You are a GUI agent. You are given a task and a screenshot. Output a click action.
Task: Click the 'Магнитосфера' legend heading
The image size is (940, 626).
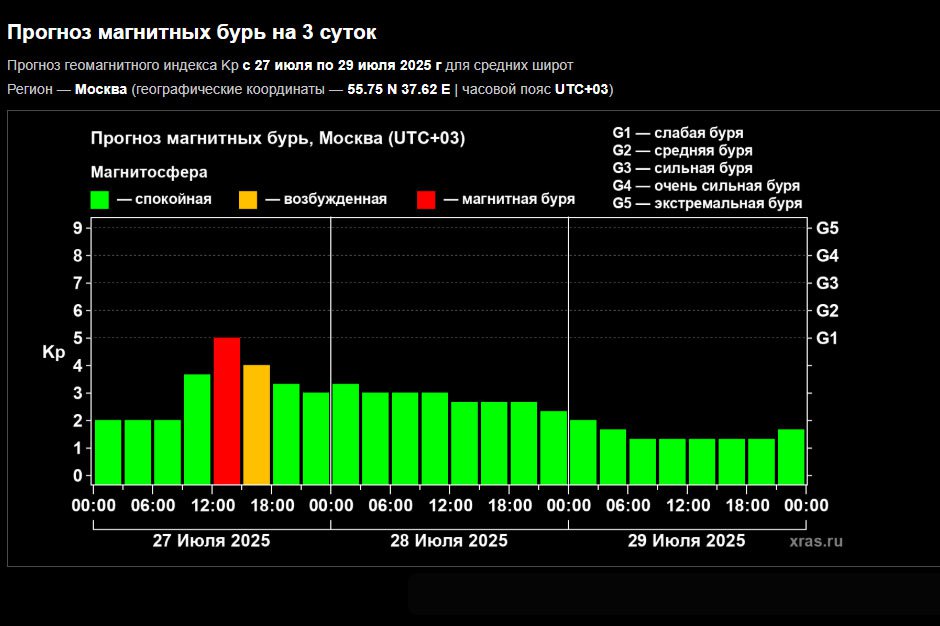[149, 173]
